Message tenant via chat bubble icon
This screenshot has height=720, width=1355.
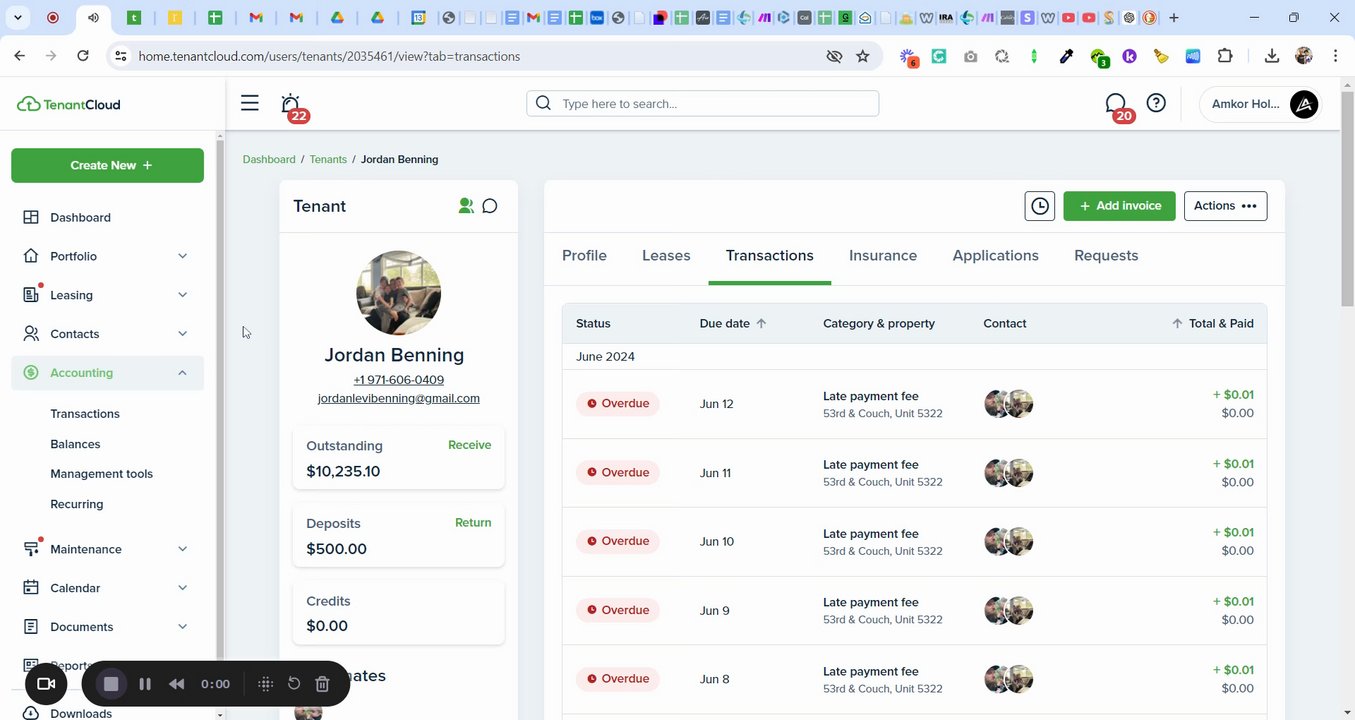pyautogui.click(x=490, y=206)
